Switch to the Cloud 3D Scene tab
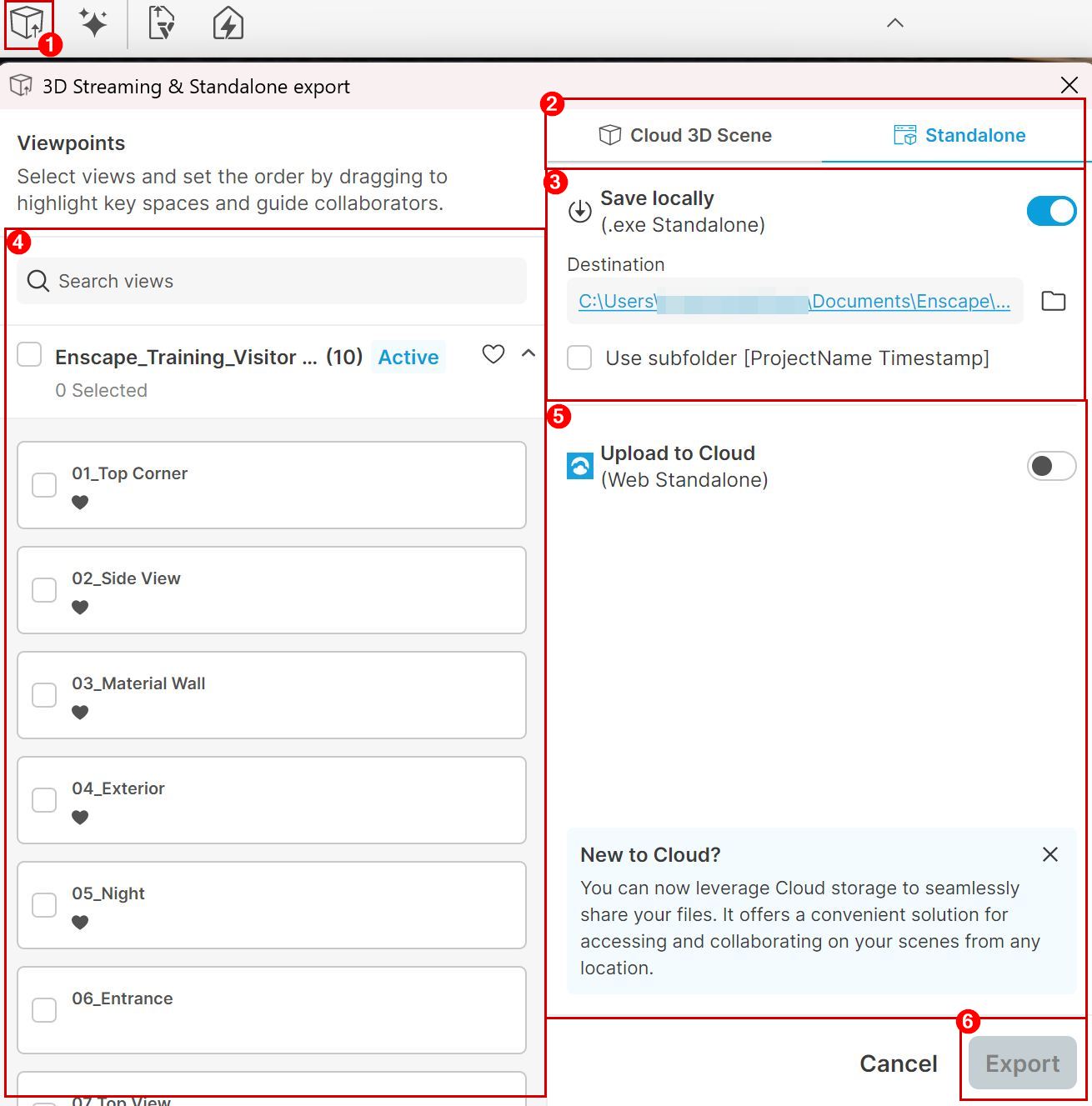The width and height of the screenshot is (1092, 1106). click(685, 135)
